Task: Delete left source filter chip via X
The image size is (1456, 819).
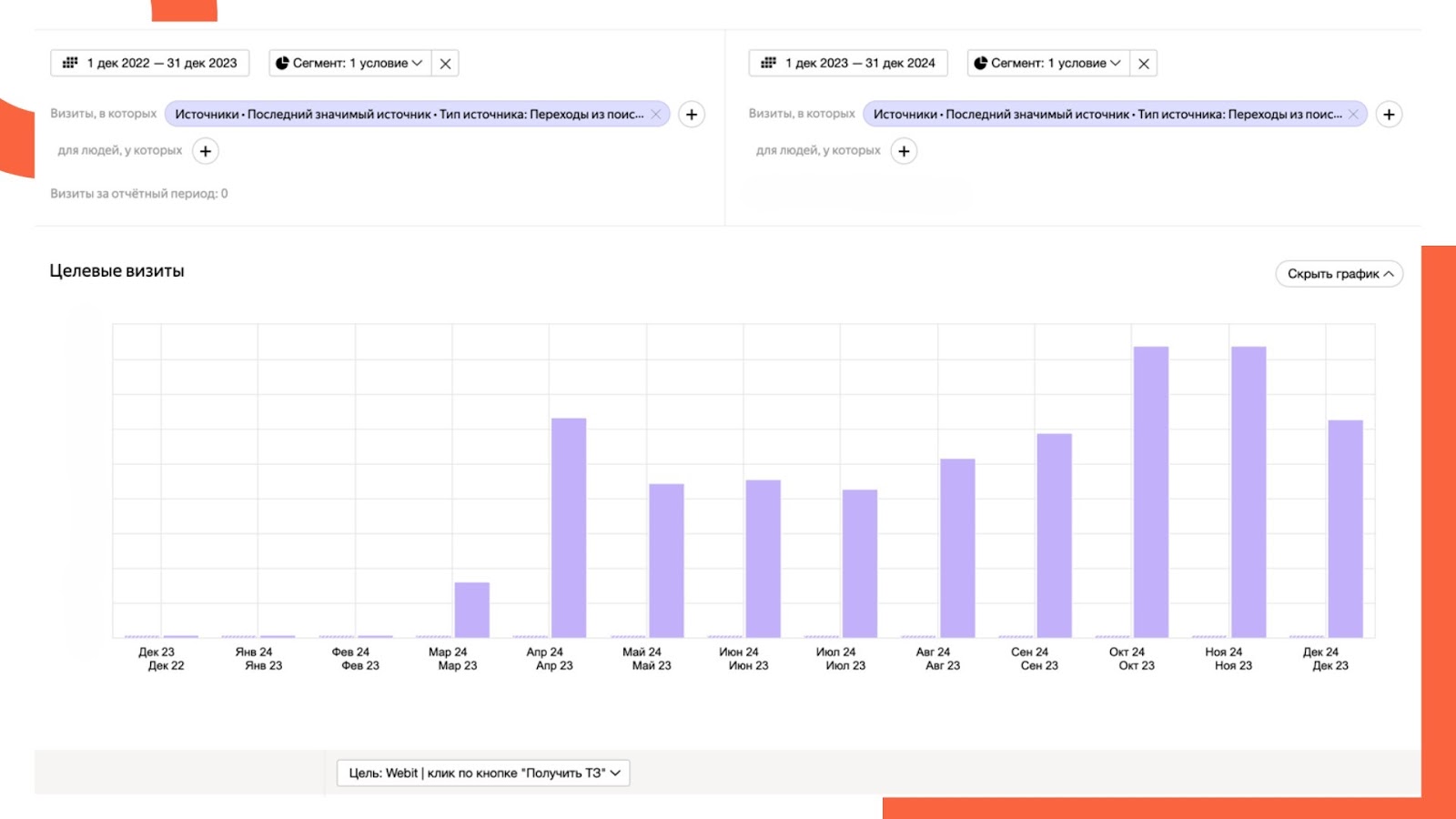Action: click(x=656, y=115)
